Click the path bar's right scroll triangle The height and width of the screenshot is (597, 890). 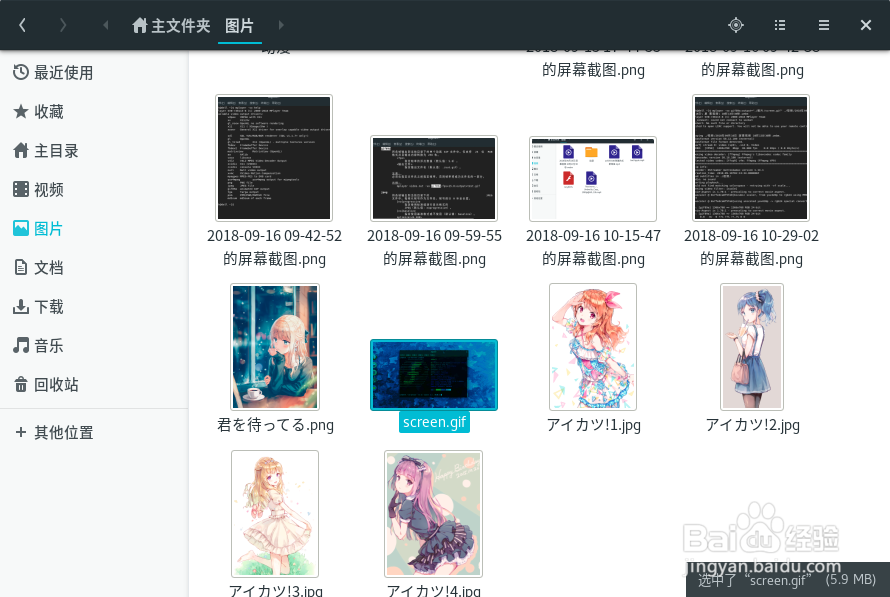pos(281,25)
